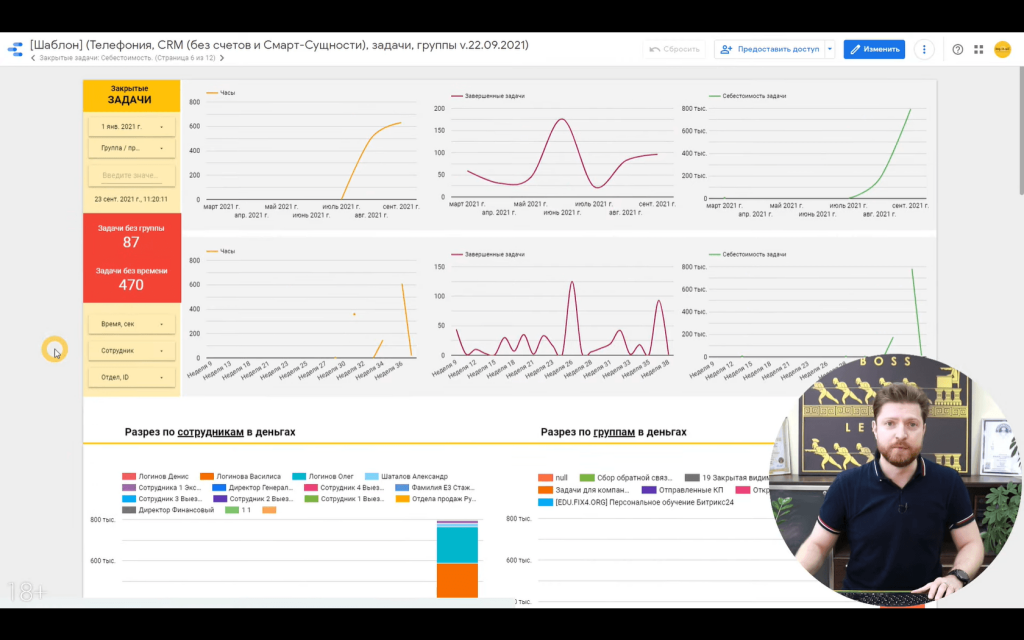The image size is (1024, 640).
Task: Open the Группа / проект filter dropdown
Action: (131, 148)
